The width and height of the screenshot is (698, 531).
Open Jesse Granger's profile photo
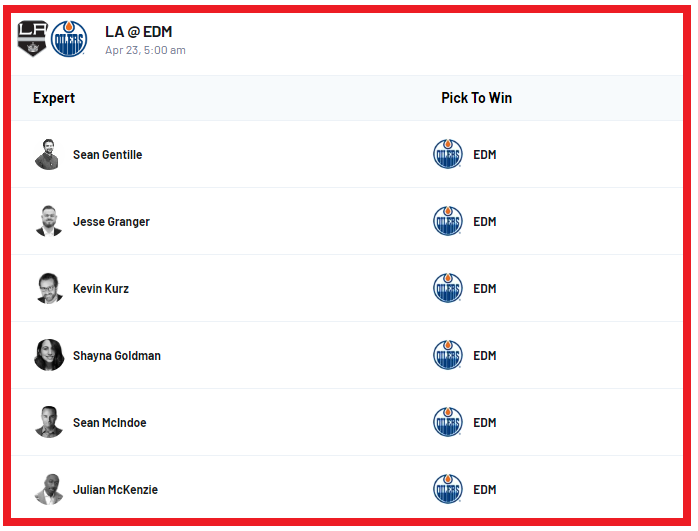click(x=48, y=221)
